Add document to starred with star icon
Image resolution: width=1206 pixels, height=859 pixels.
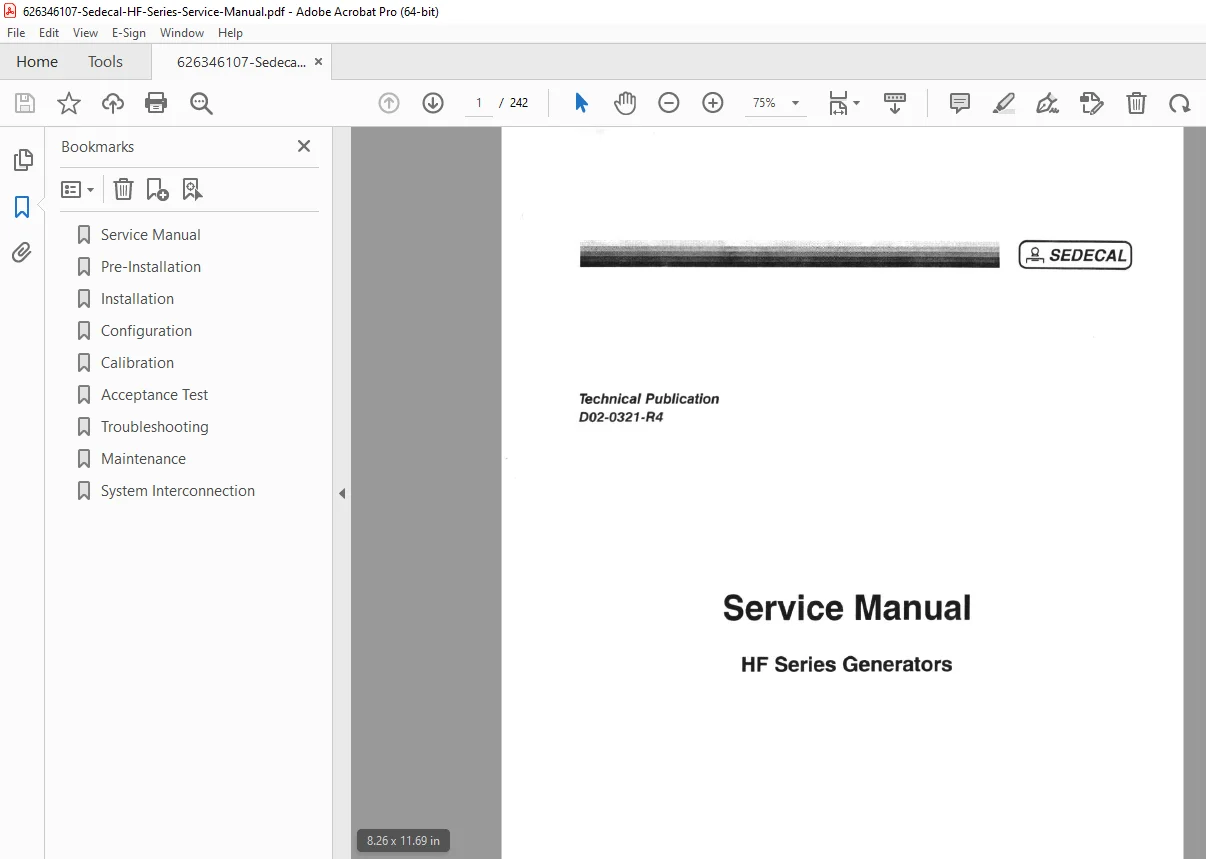point(69,103)
